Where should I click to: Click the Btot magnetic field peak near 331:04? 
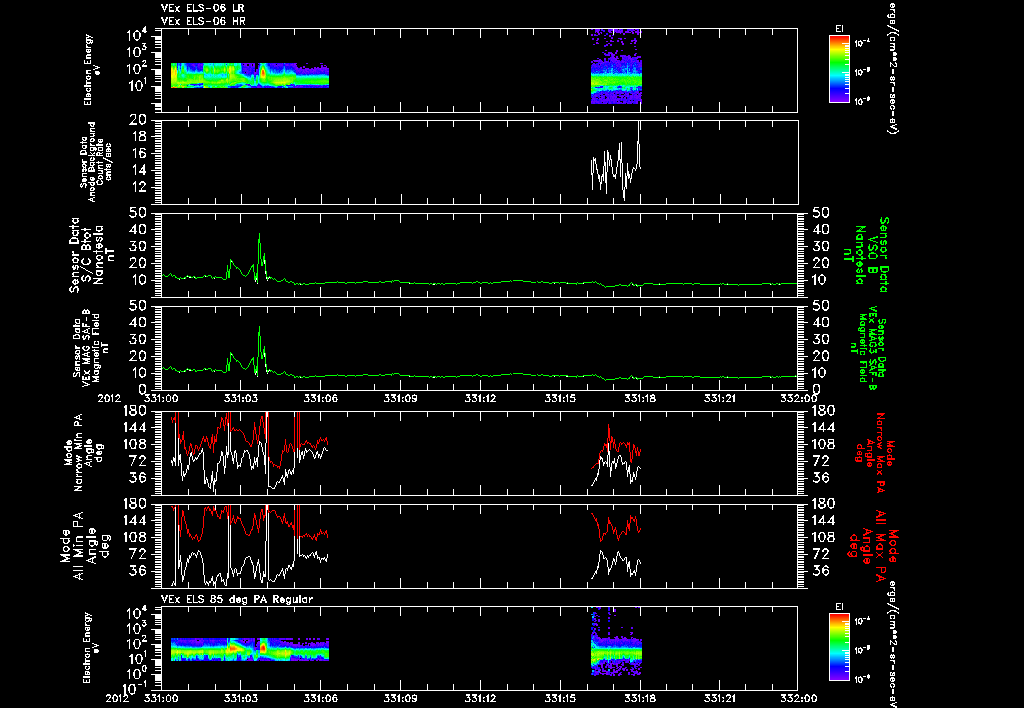point(259,235)
